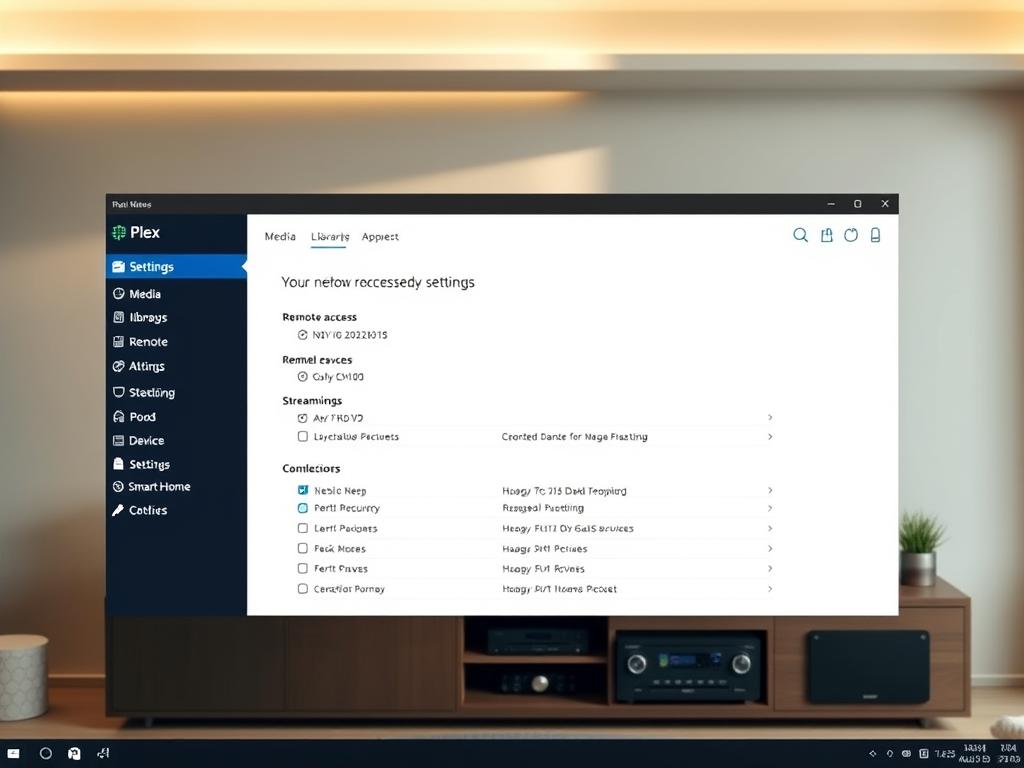This screenshot has height=768, width=1024.
Task: Click the 'Streamings' section label
Action: (x=312, y=401)
